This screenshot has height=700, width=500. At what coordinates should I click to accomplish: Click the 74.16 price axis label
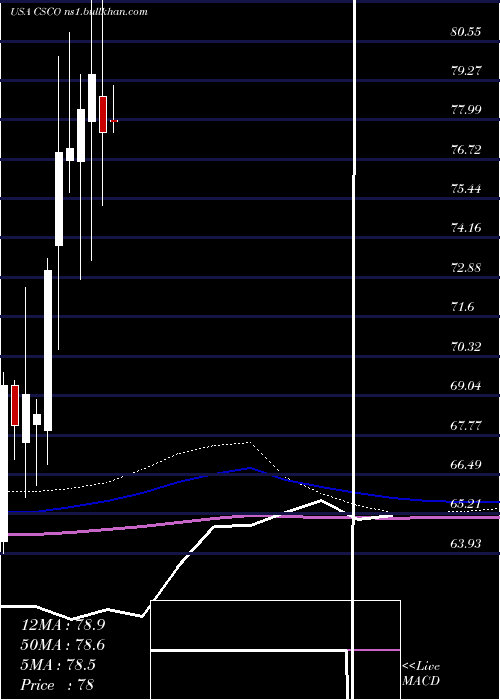point(466,228)
